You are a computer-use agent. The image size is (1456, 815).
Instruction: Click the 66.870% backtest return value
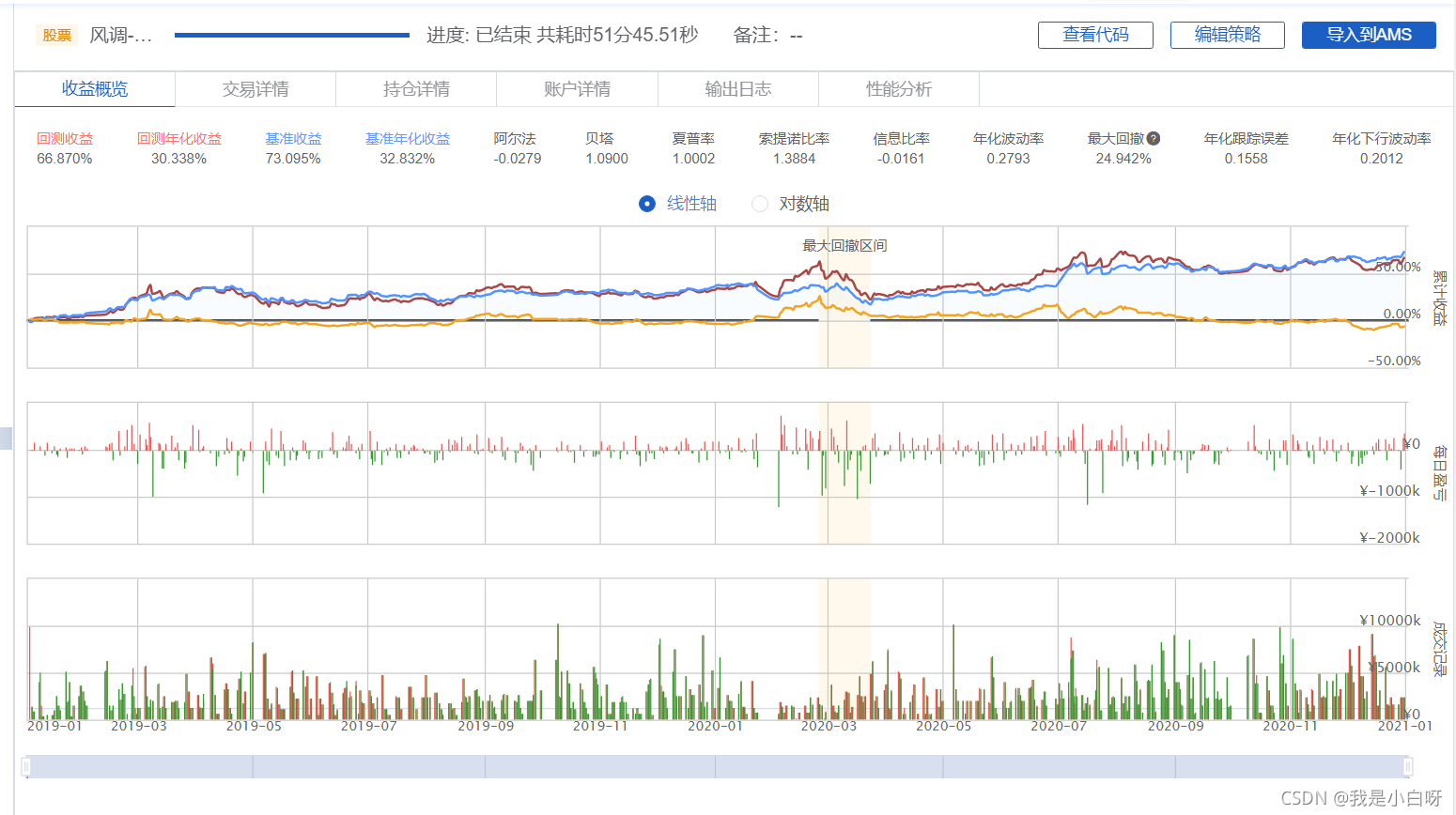(x=65, y=159)
